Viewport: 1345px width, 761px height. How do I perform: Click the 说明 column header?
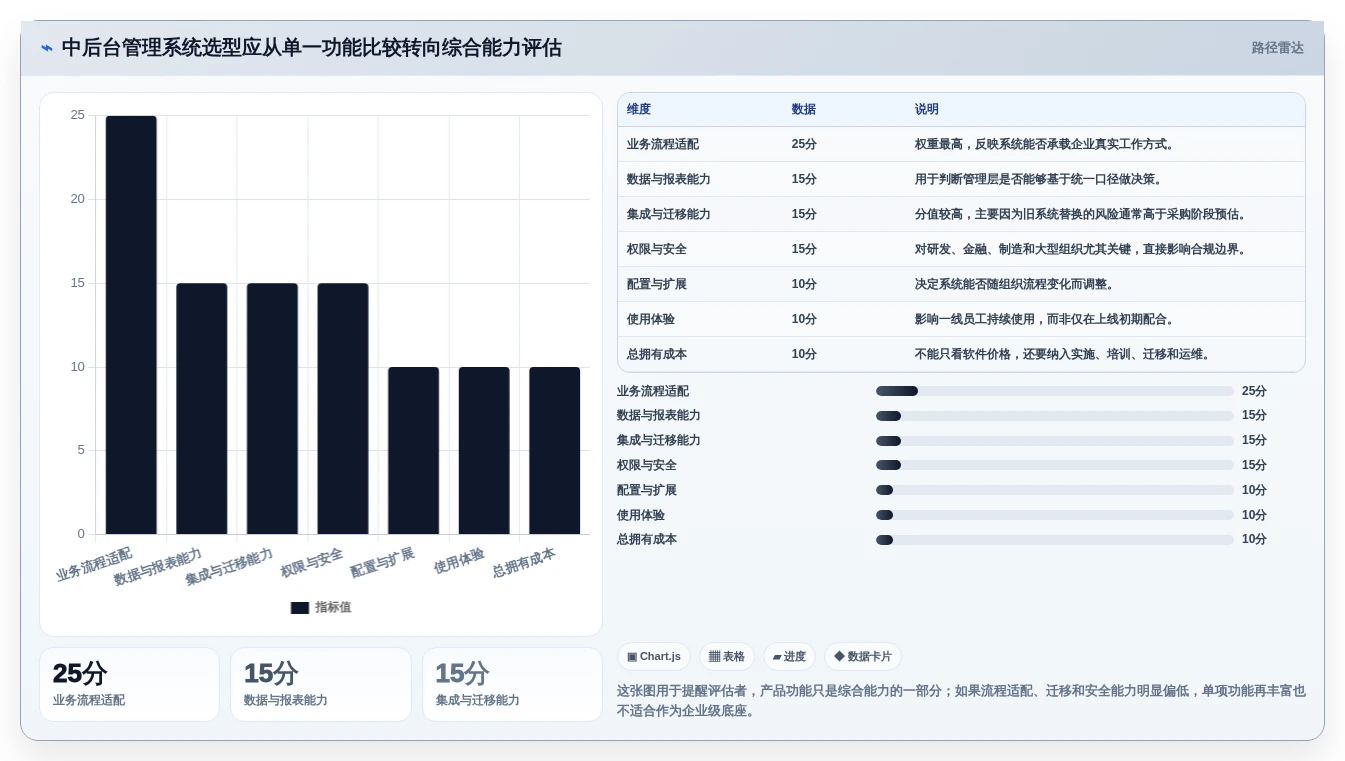[x=927, y=110]
